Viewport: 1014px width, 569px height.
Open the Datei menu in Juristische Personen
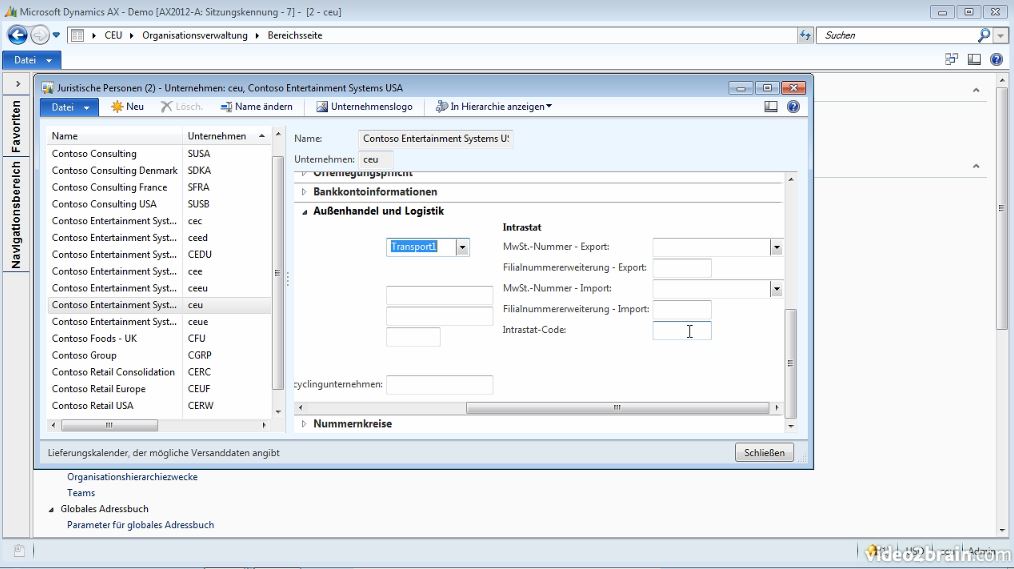(69, 107)
